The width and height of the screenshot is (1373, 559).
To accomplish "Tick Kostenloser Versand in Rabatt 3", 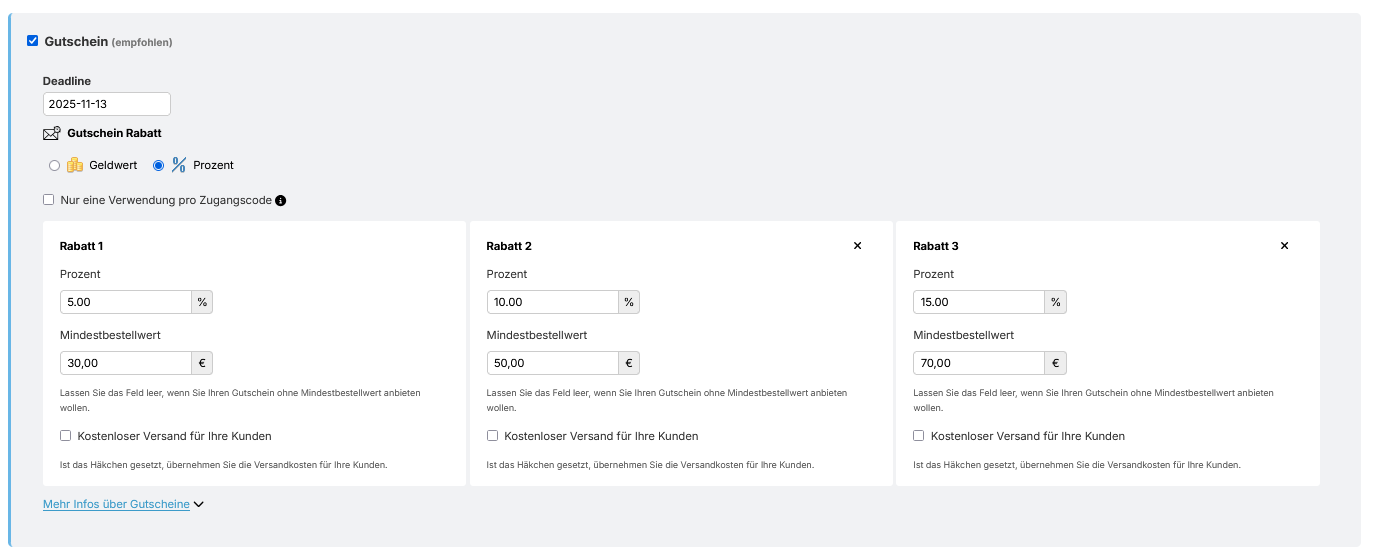I will 919,436.
